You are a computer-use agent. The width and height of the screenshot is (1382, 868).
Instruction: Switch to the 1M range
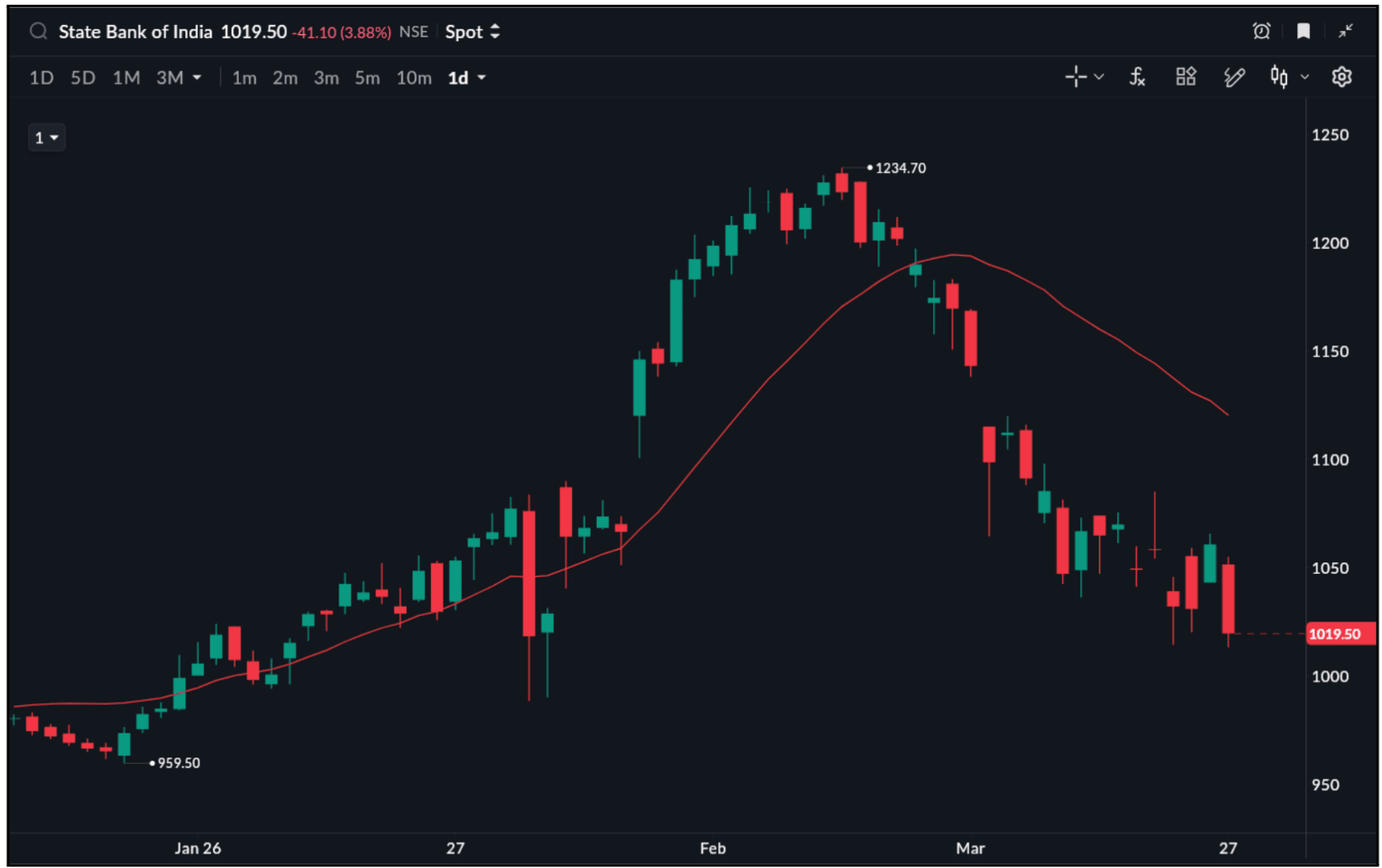tap(126, 78)
